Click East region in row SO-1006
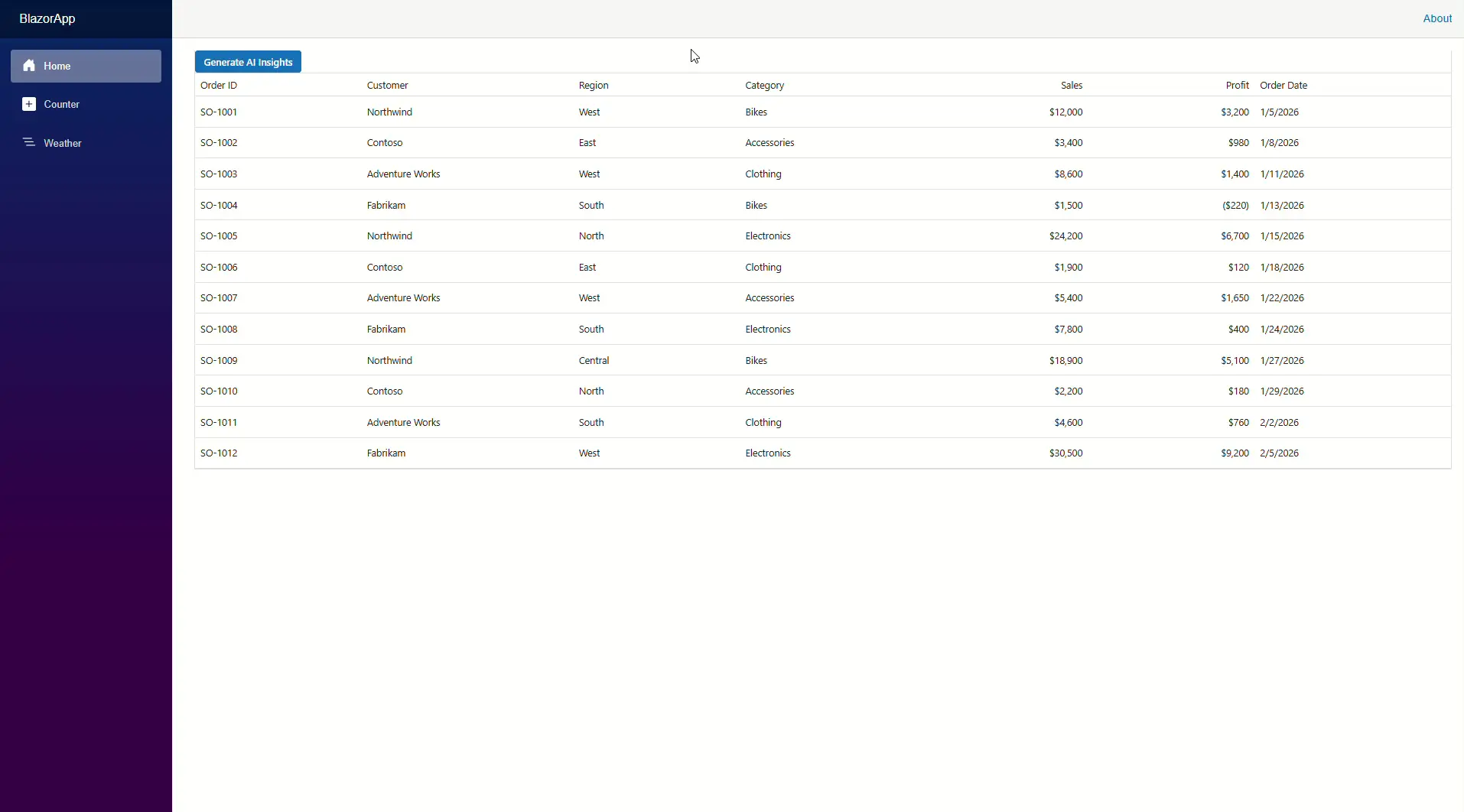1464x812 pixels. [587, 268]
